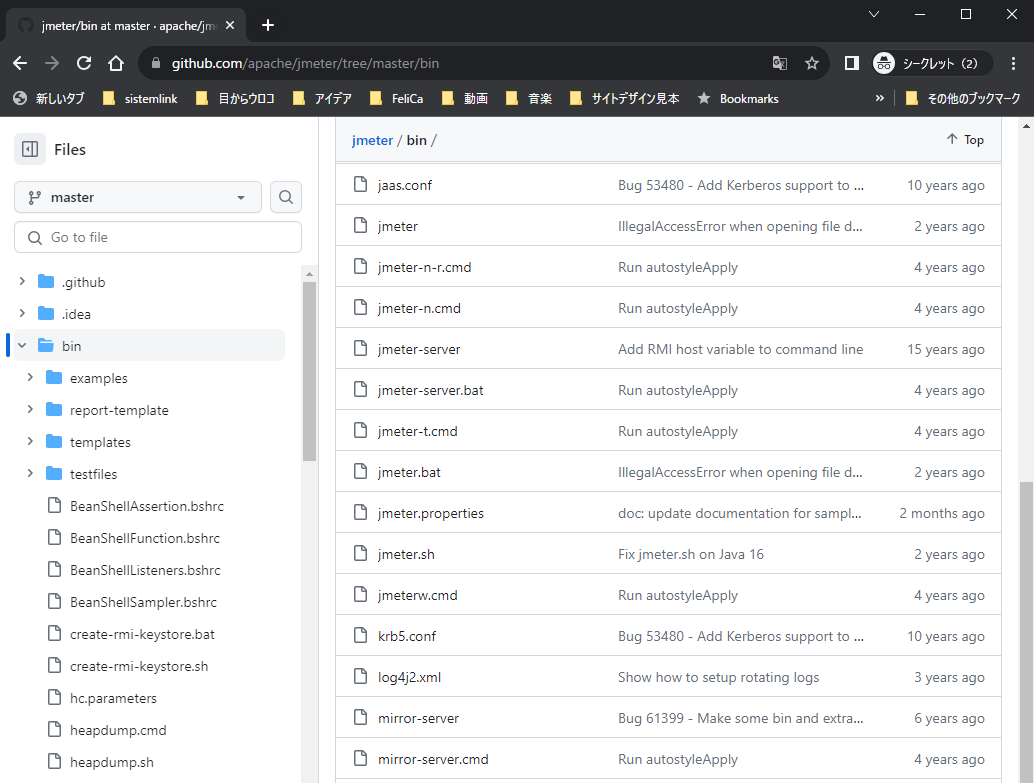Open BeanShellListeners.bshrc in file tree
1034x783 pixels.
pyautogui.click(x=145, y=570)
